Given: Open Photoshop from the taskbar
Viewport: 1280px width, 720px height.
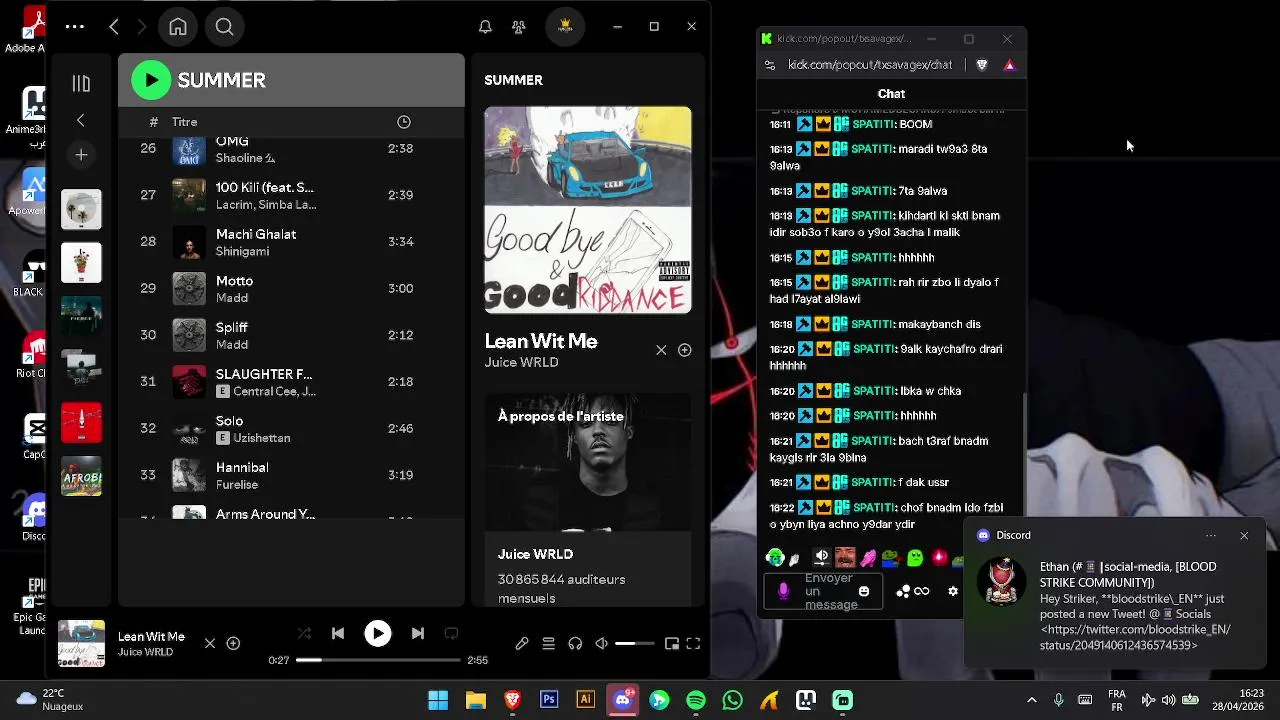Looking at the screenshot, I should (x=549, y=700).
